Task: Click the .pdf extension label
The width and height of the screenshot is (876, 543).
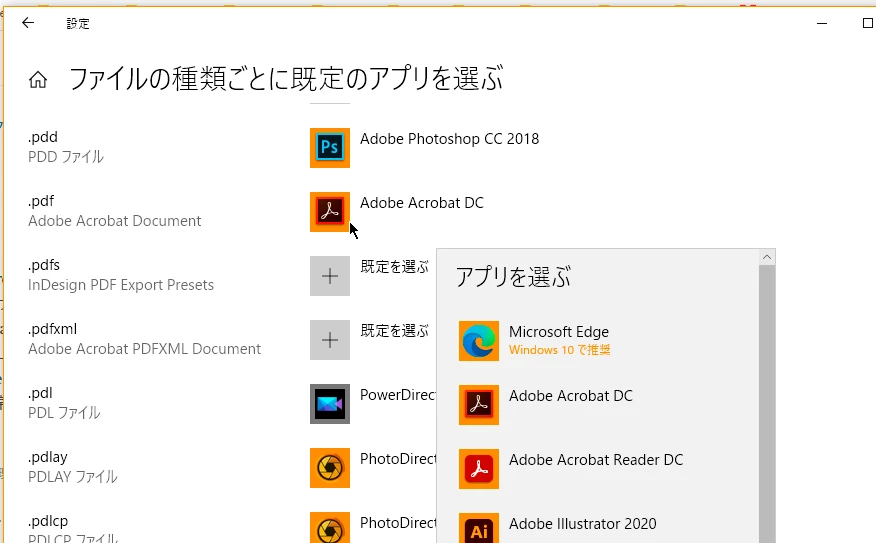Action: tap(41, 201)
